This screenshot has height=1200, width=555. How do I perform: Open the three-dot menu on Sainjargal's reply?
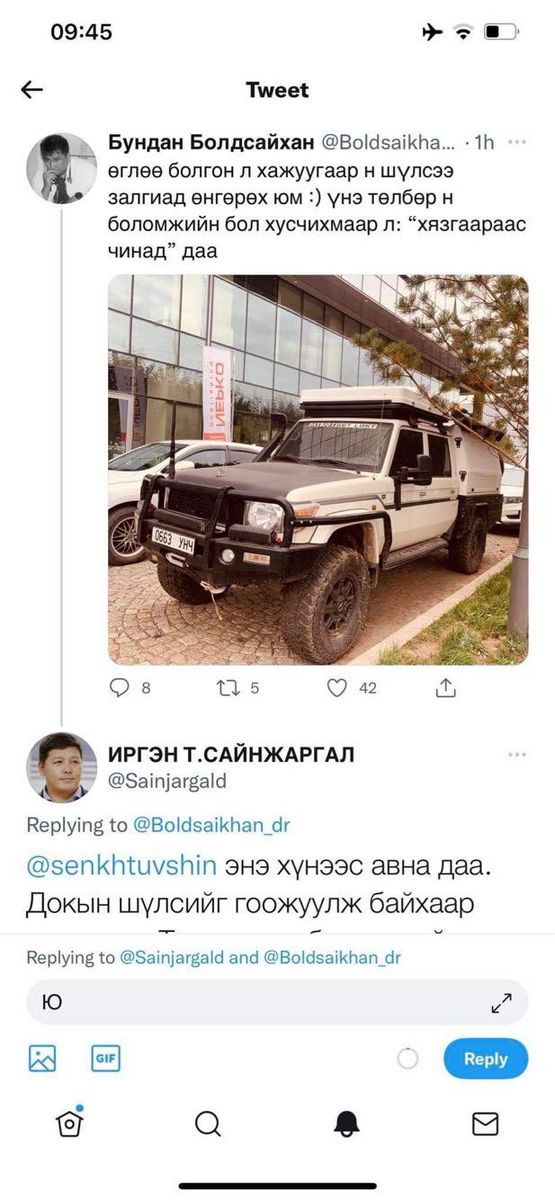coord(517,754)
